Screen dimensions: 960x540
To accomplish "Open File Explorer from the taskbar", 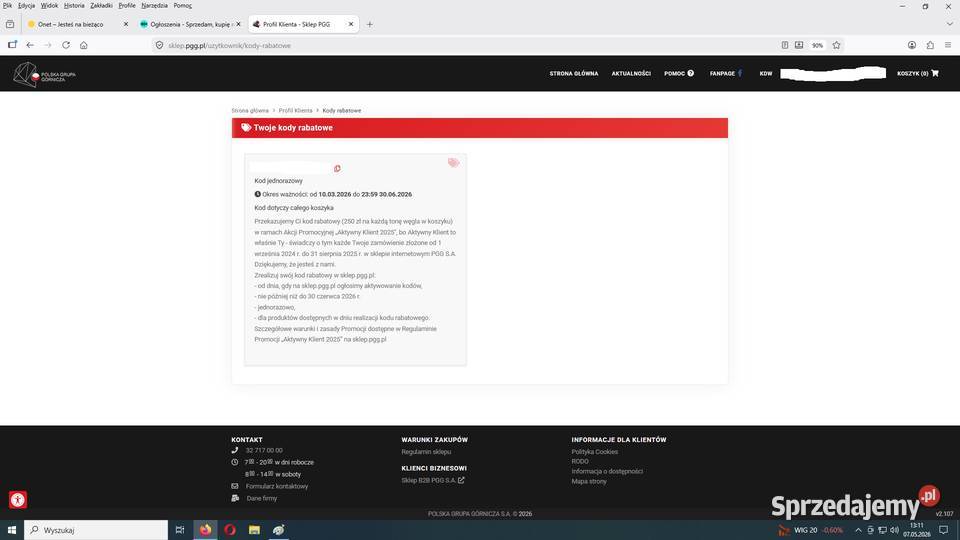I will pos(254,530).
